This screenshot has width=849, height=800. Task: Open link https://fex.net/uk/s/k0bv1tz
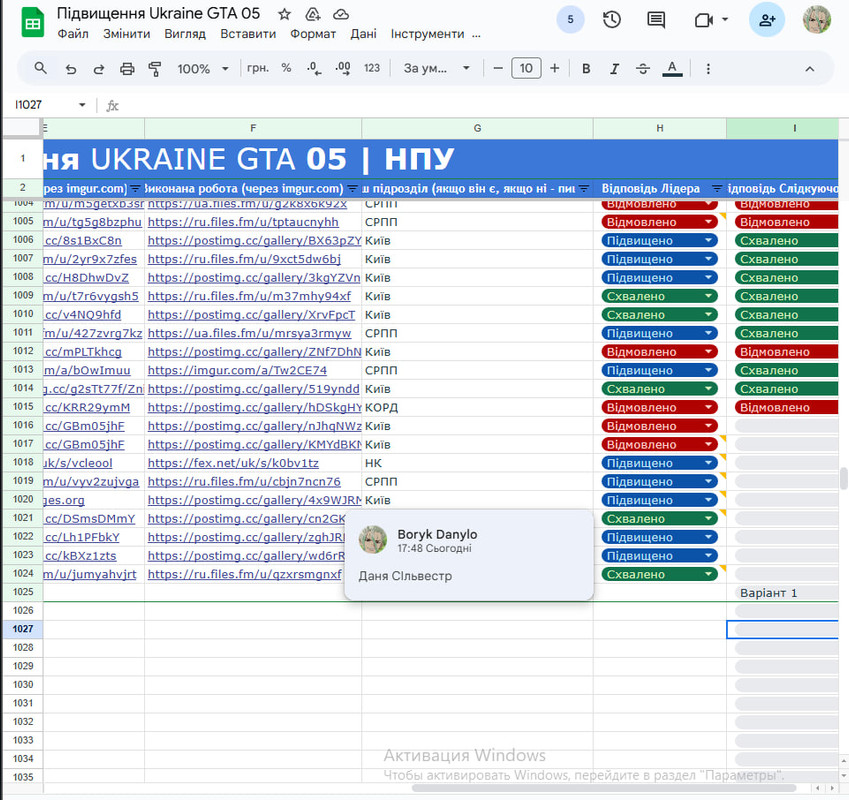tap(233, 463)
